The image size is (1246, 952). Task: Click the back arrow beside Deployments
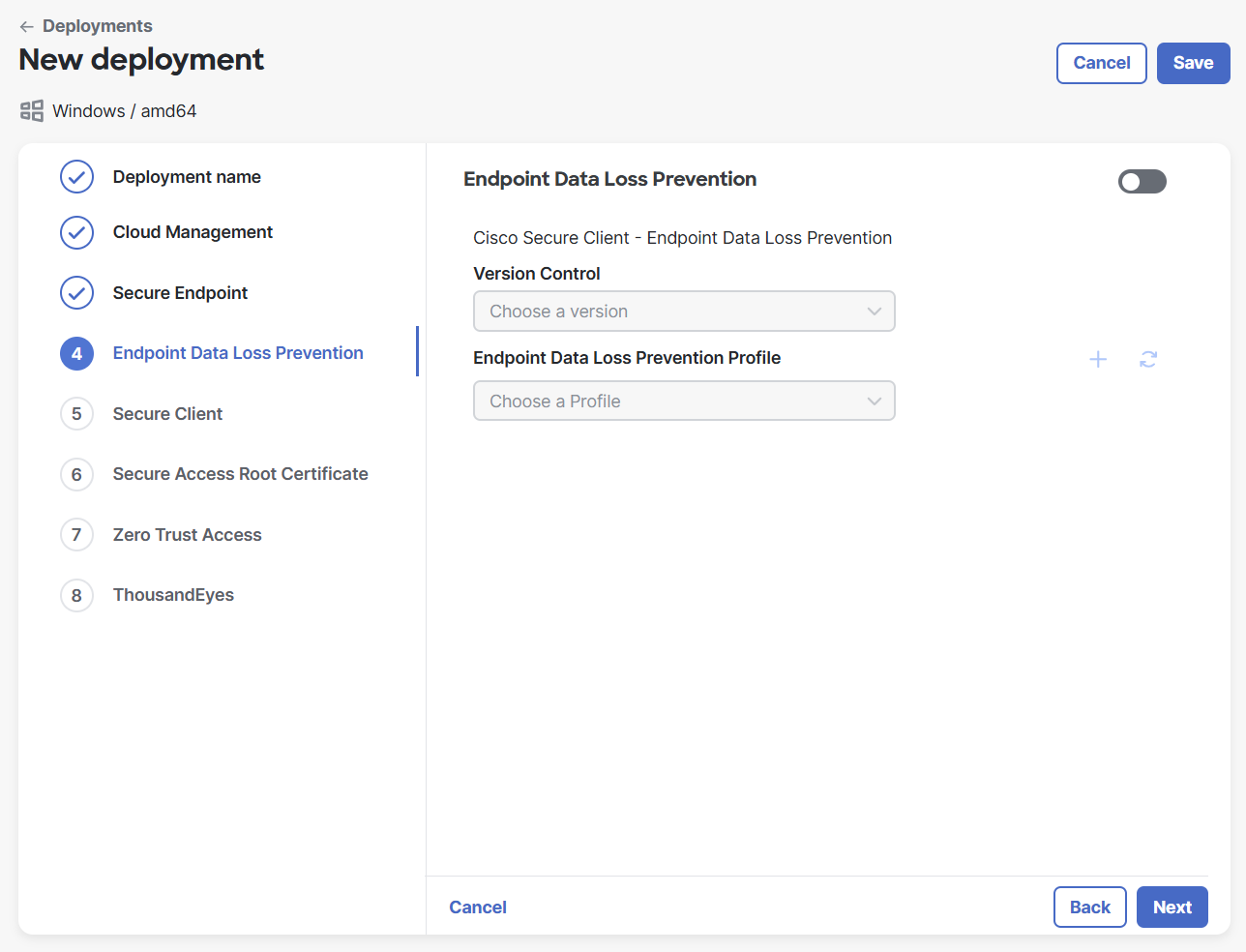point(27,26)
